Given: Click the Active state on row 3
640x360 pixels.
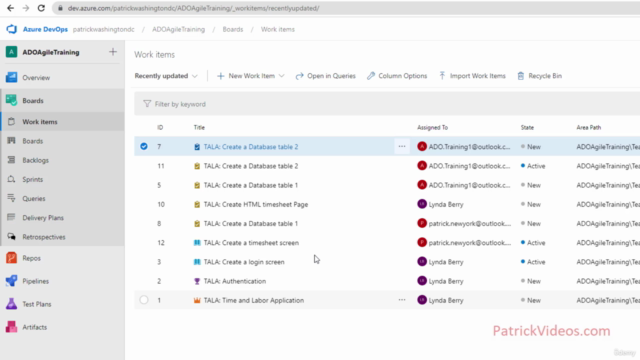Looking at the screenshot, I should coord(533,262).
